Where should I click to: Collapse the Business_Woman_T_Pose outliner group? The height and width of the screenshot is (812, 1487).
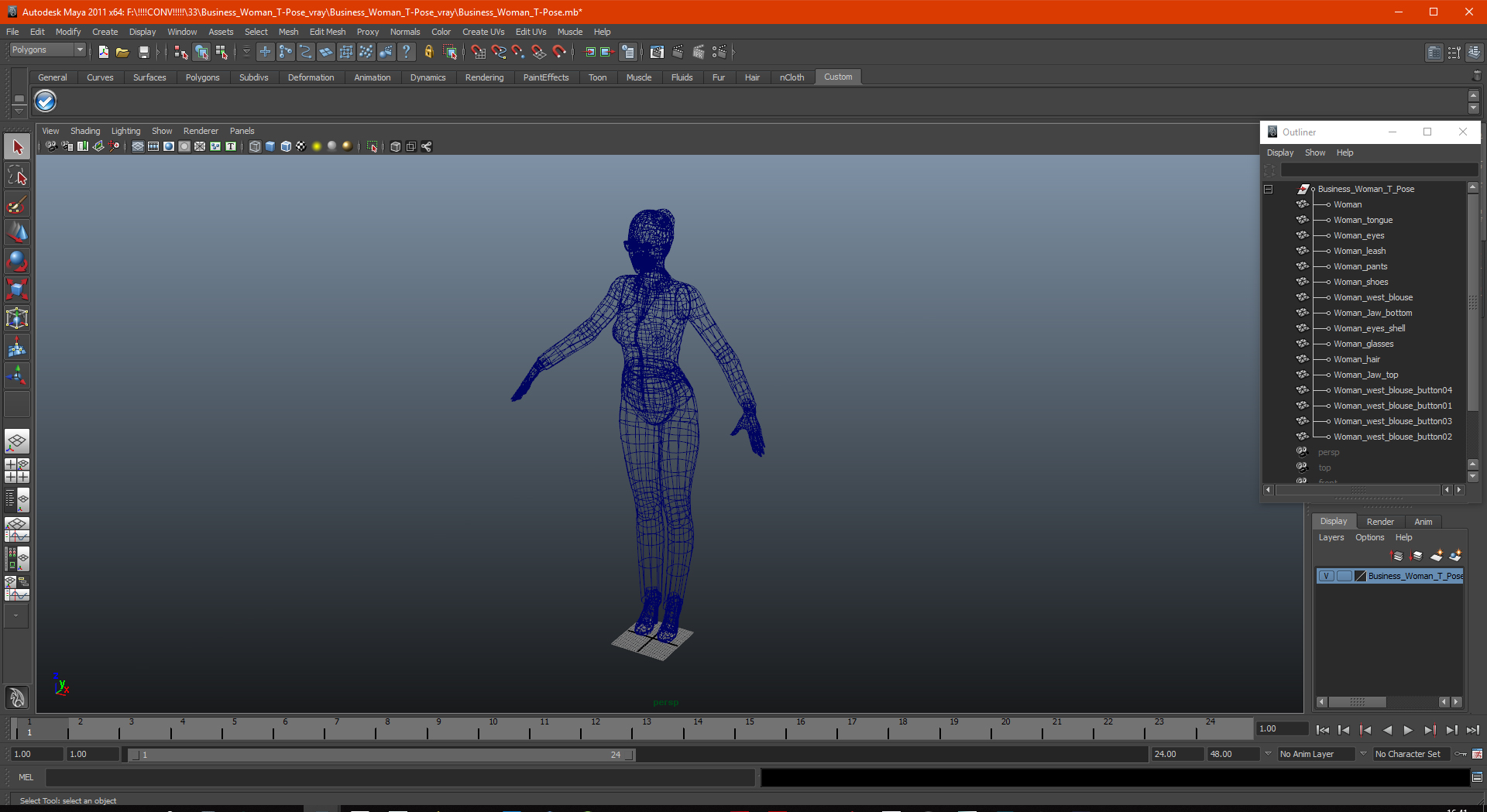click(1268, 189)
